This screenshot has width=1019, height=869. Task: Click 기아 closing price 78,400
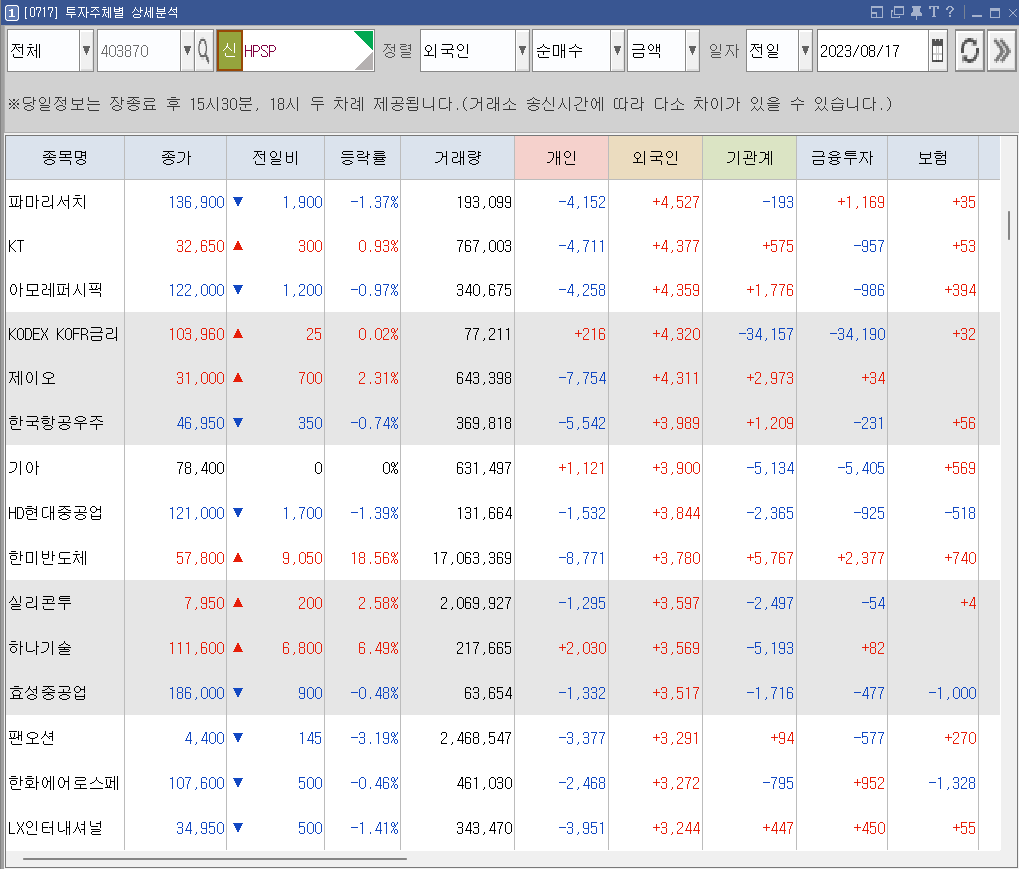(200, 468)
